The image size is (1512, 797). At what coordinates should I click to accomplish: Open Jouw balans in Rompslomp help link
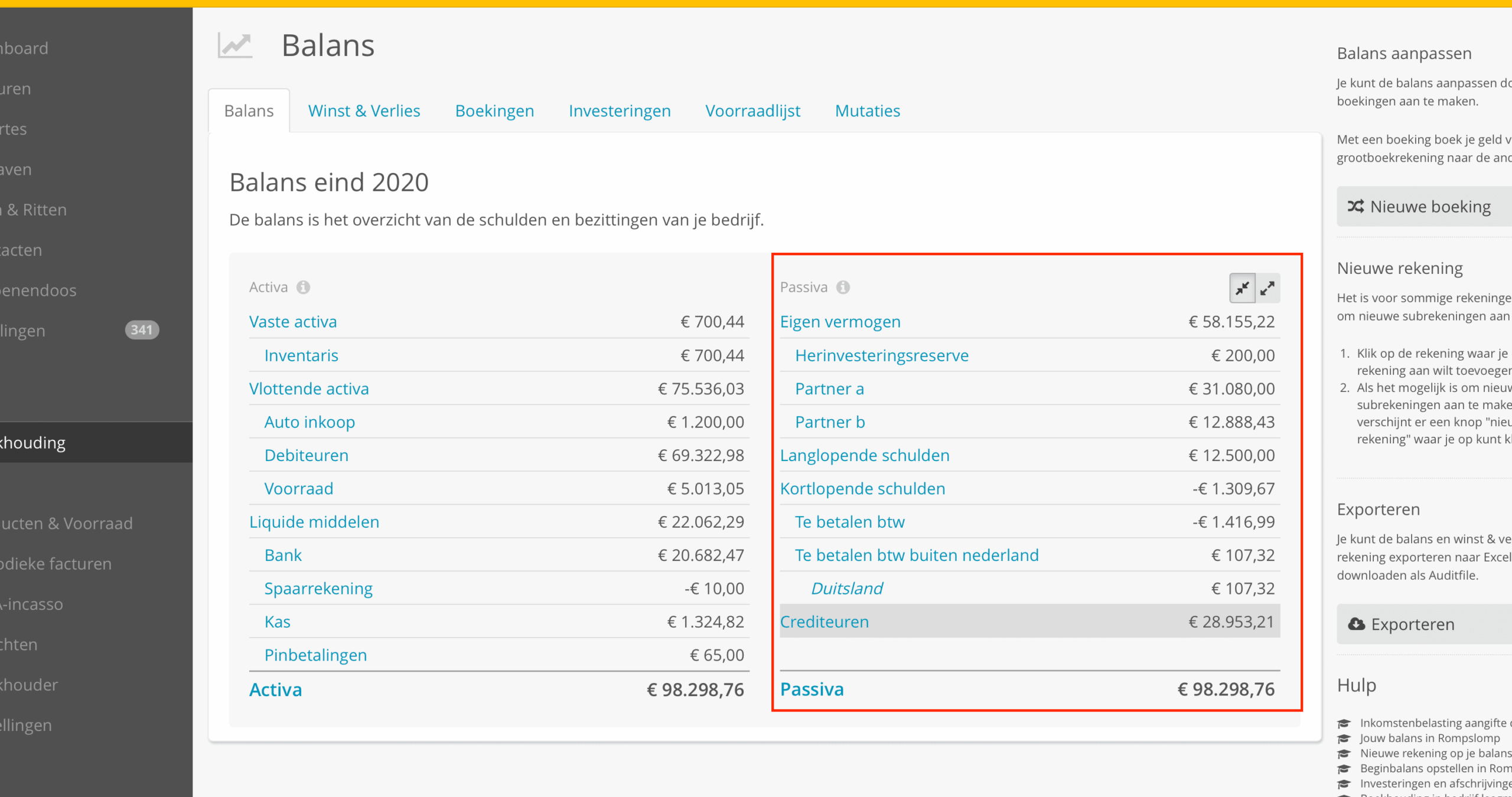(1429, 738)
